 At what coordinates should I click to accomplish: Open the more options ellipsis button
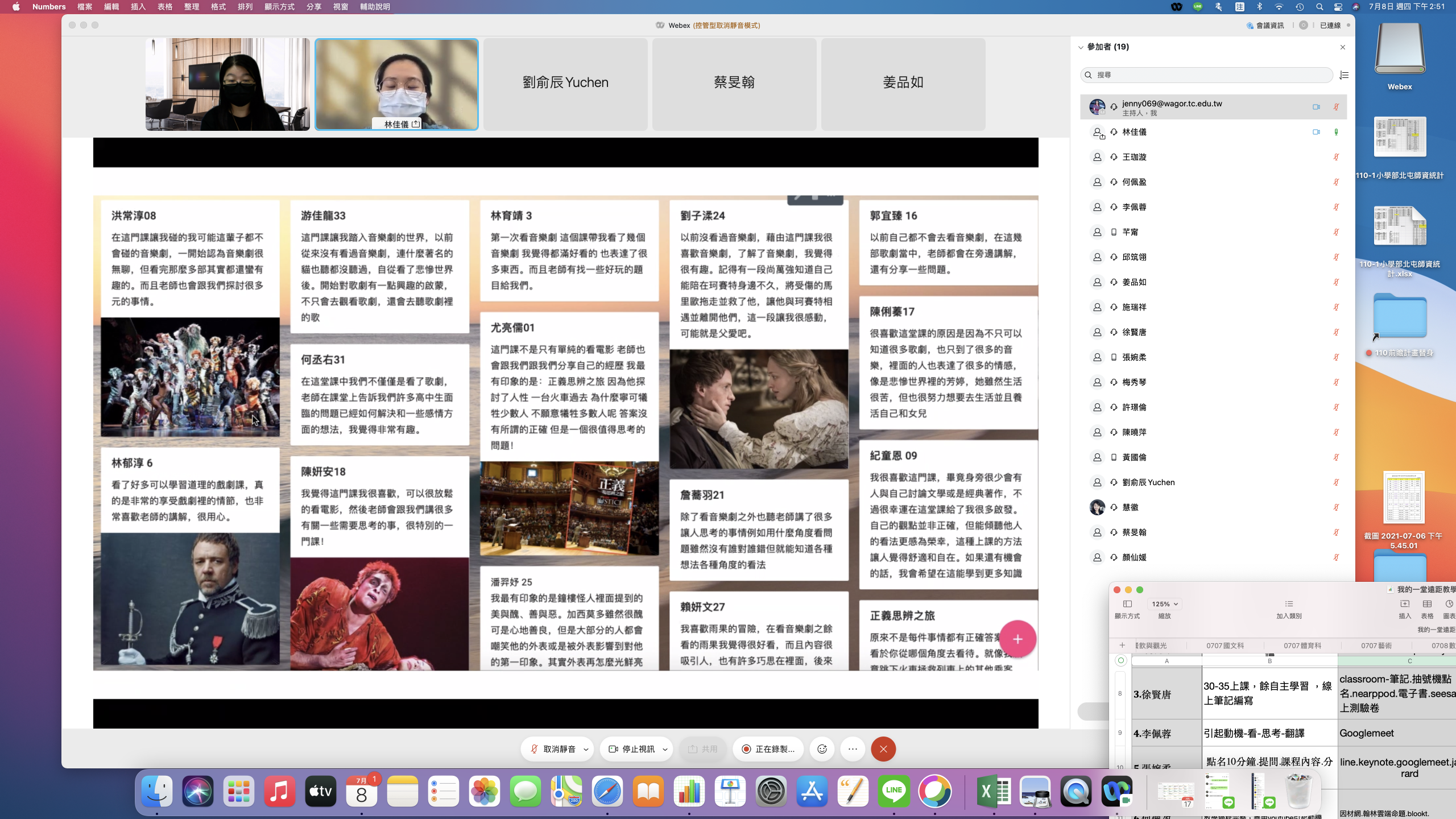coord(853,749)
